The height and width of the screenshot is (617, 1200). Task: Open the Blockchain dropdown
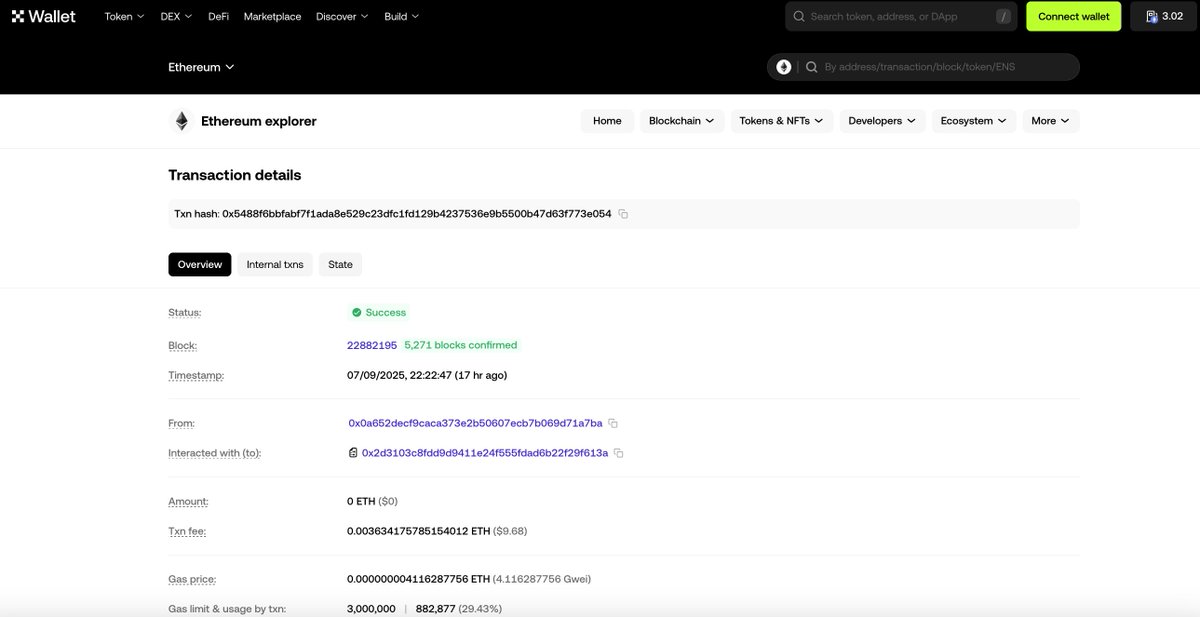point(682,121)
